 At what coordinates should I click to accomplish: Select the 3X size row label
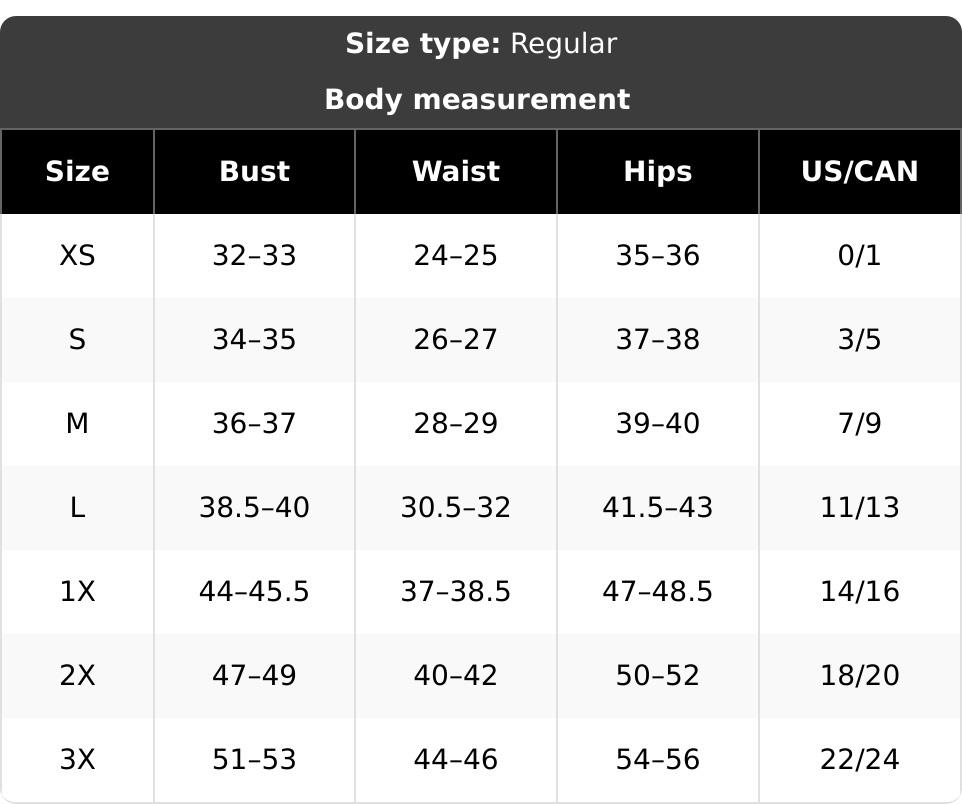tap(77, 760)
